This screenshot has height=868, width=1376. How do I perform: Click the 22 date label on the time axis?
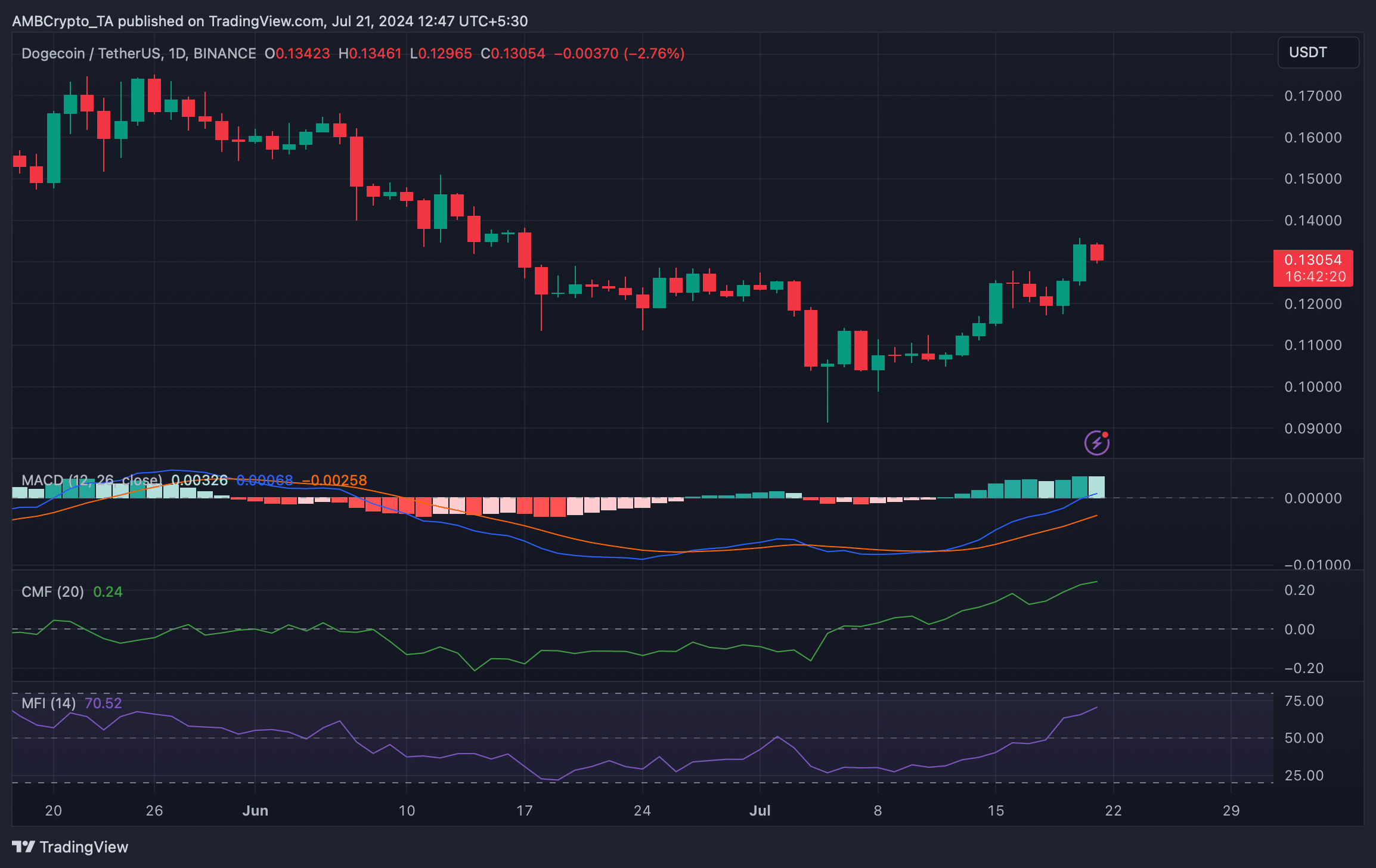[1113, 811]
